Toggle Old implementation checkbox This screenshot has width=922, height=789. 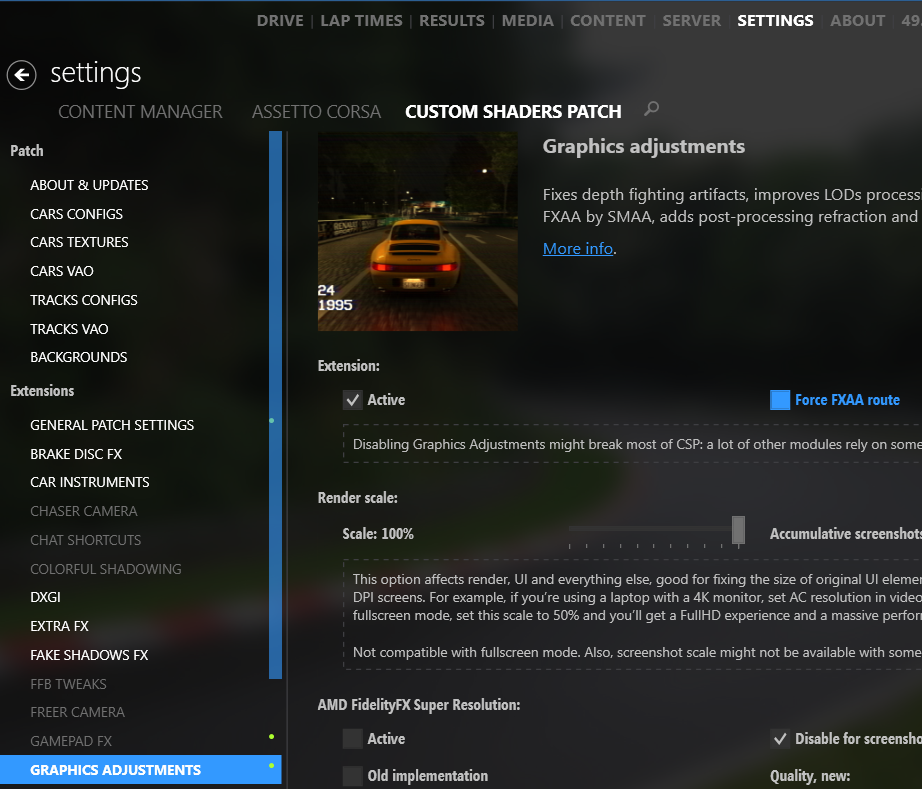pyautogui.click(x=353, y=776)
